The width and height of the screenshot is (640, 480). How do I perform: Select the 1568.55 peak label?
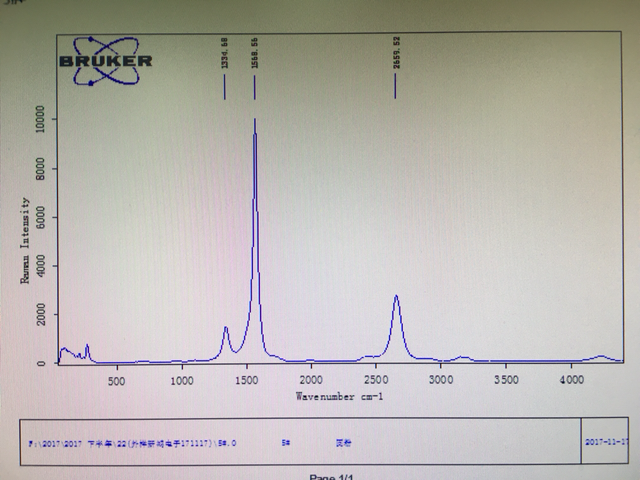pos(255,53)
